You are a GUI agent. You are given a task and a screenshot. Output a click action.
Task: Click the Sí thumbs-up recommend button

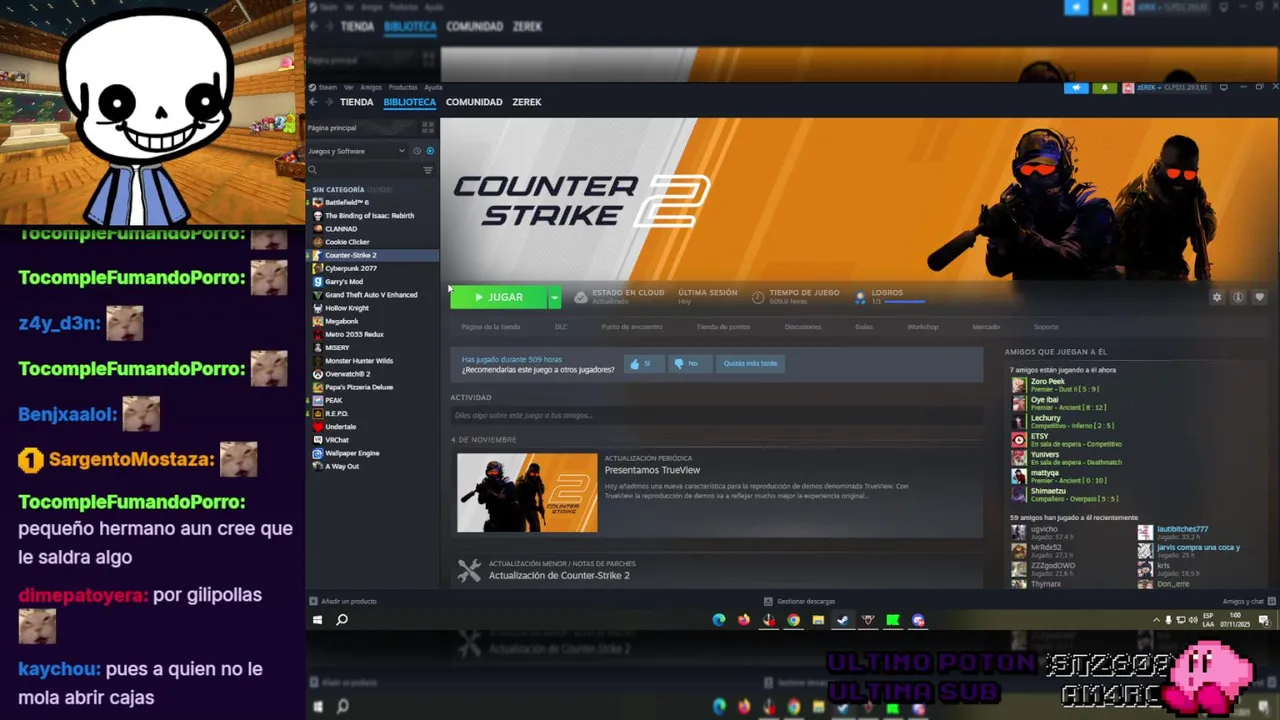click(x=644, y=364)
